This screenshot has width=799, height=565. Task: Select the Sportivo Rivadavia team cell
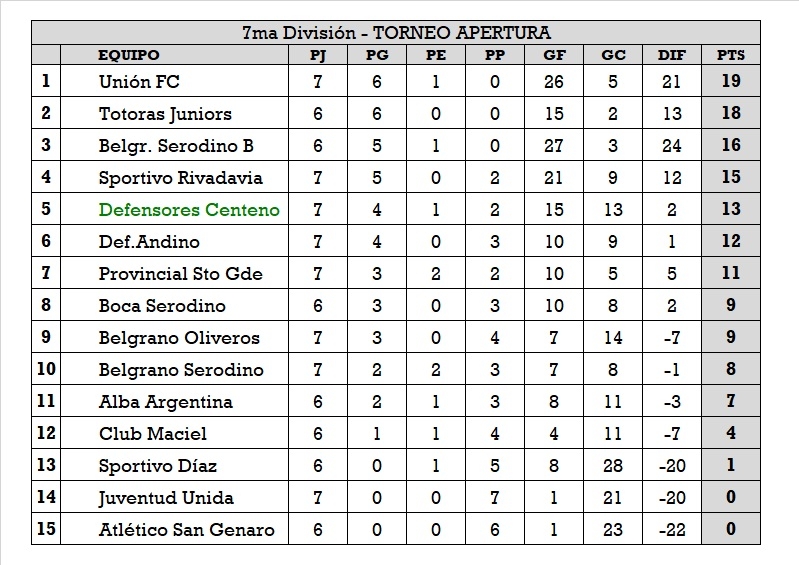[181, 178]
